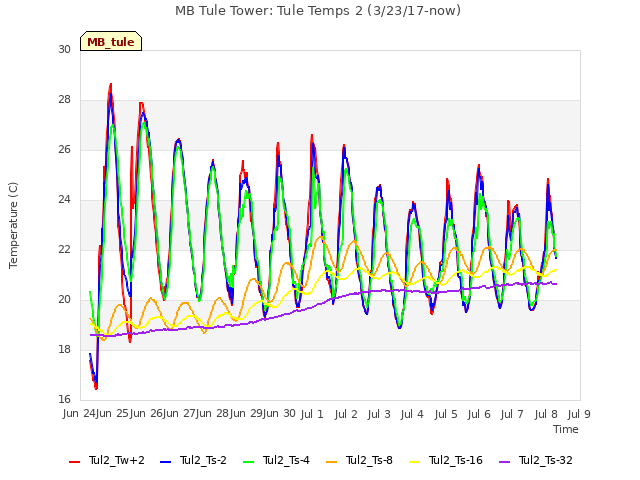Click the red Tul2_Tw+2 legend swatch
The height and width of the screenshot is (480, 640).
pos(74,462)
